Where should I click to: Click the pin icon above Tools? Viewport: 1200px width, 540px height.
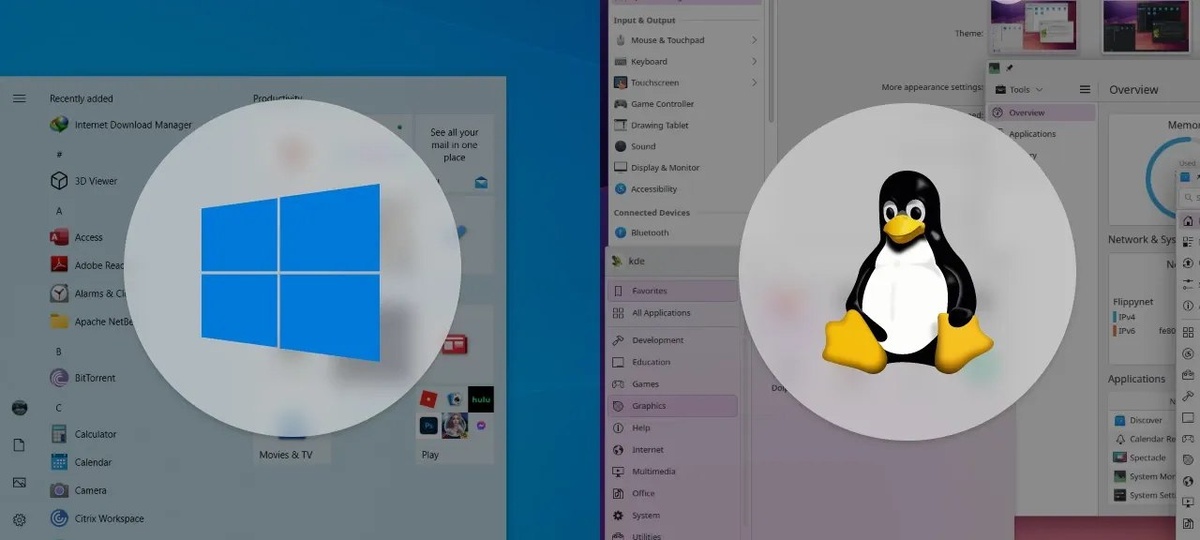1008,68
